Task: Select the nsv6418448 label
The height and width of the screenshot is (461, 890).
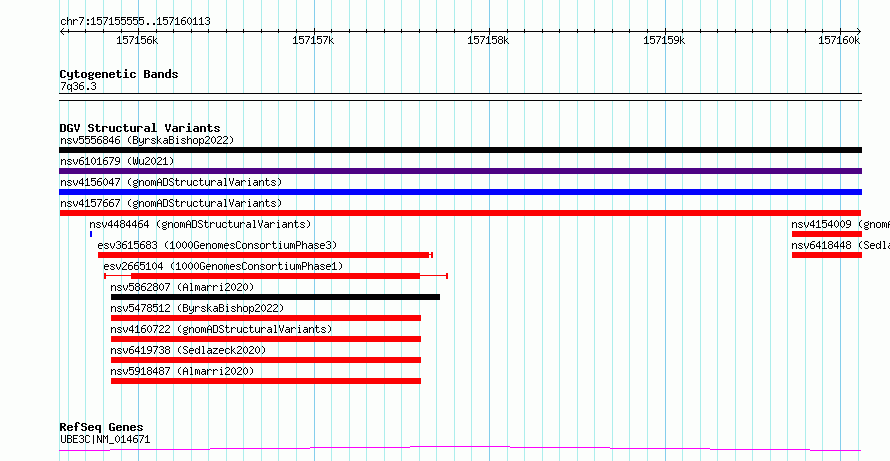Action: point(841,245)
